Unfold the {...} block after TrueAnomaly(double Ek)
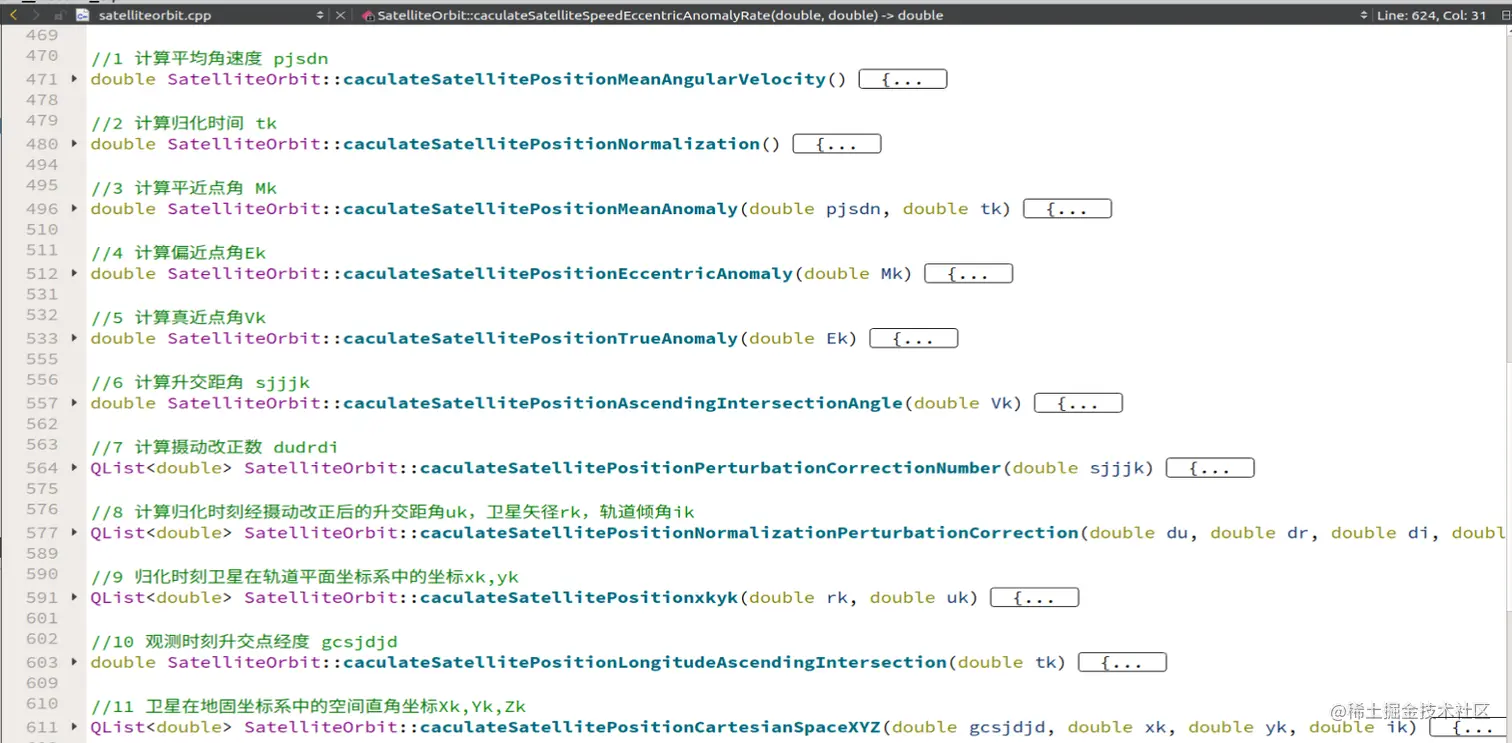Viewport: 1512px width, 743px height. tap(914, 339)
